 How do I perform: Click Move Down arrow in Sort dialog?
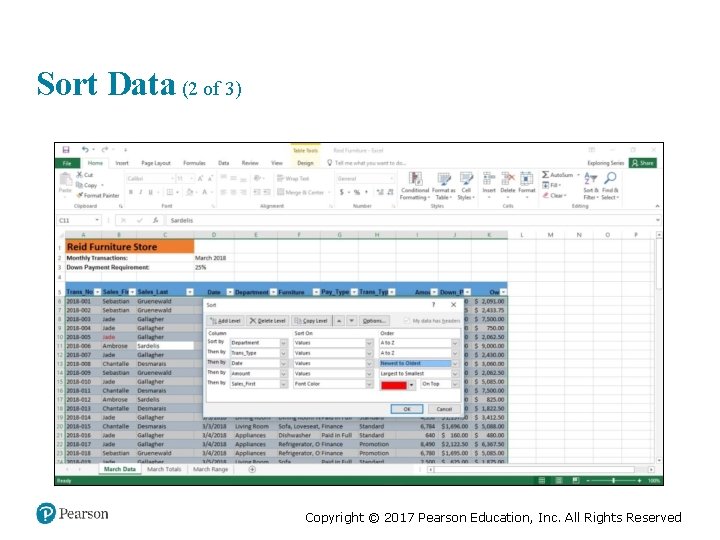[x=351, y=321]
